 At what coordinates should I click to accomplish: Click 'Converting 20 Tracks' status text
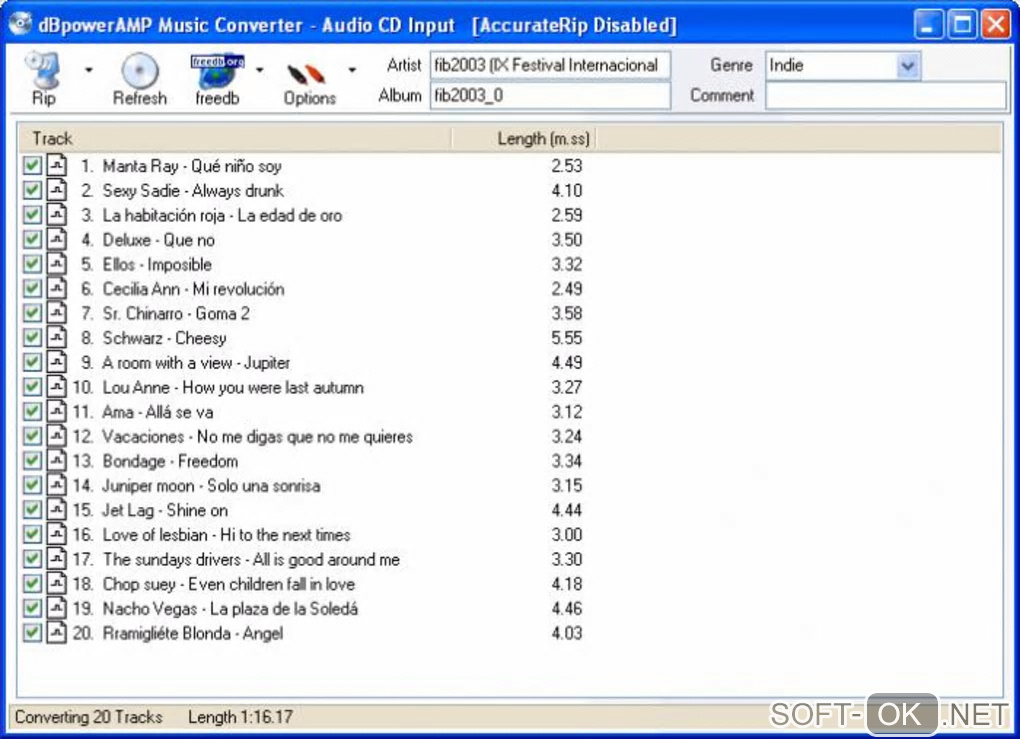(88, 717)
